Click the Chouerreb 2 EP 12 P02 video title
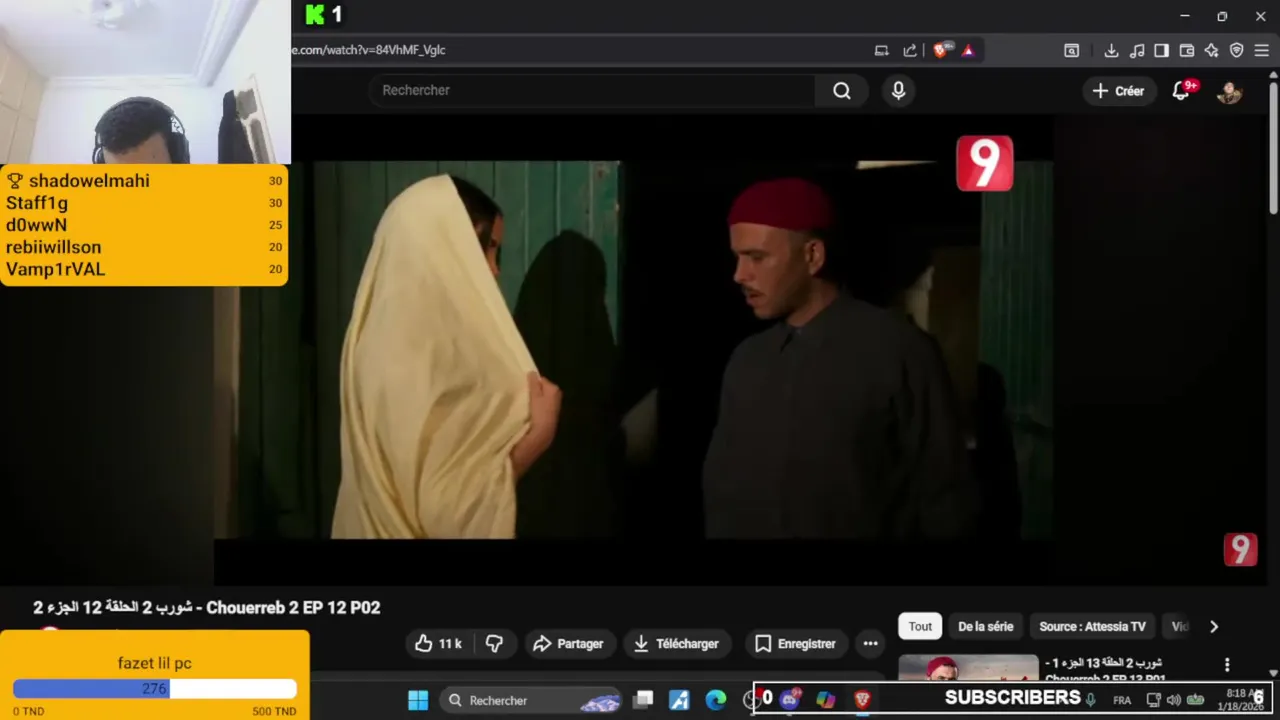This screenshot has width=1280, height=720. [x=207, y=608]
